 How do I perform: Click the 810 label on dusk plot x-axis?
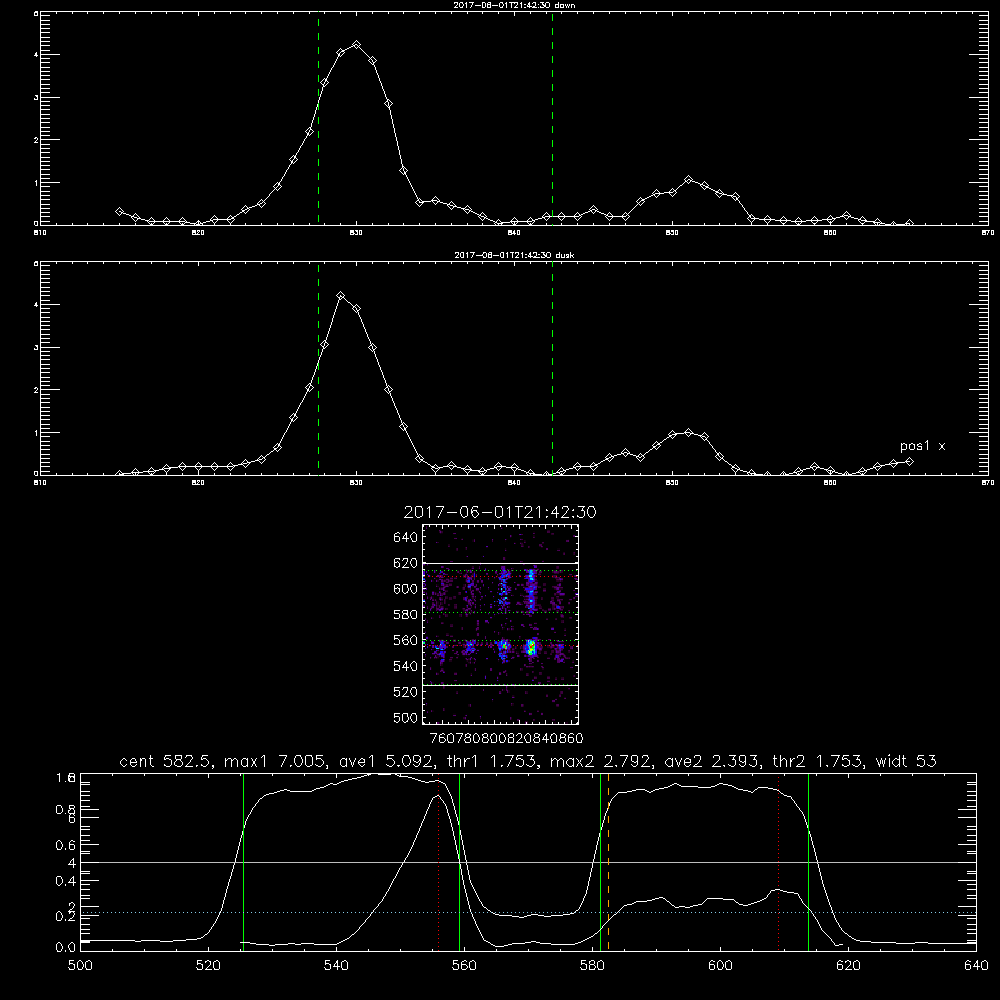[x=40, y=483]
